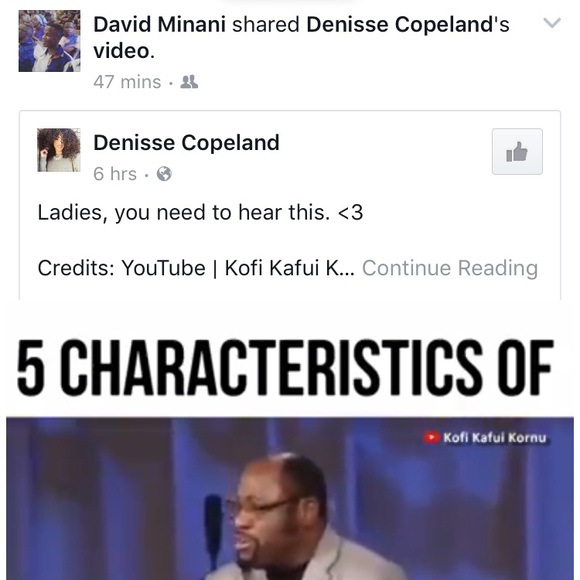Expand post with Continue Reading
Screen dimensions: 580x580
[x=450, y=268]
